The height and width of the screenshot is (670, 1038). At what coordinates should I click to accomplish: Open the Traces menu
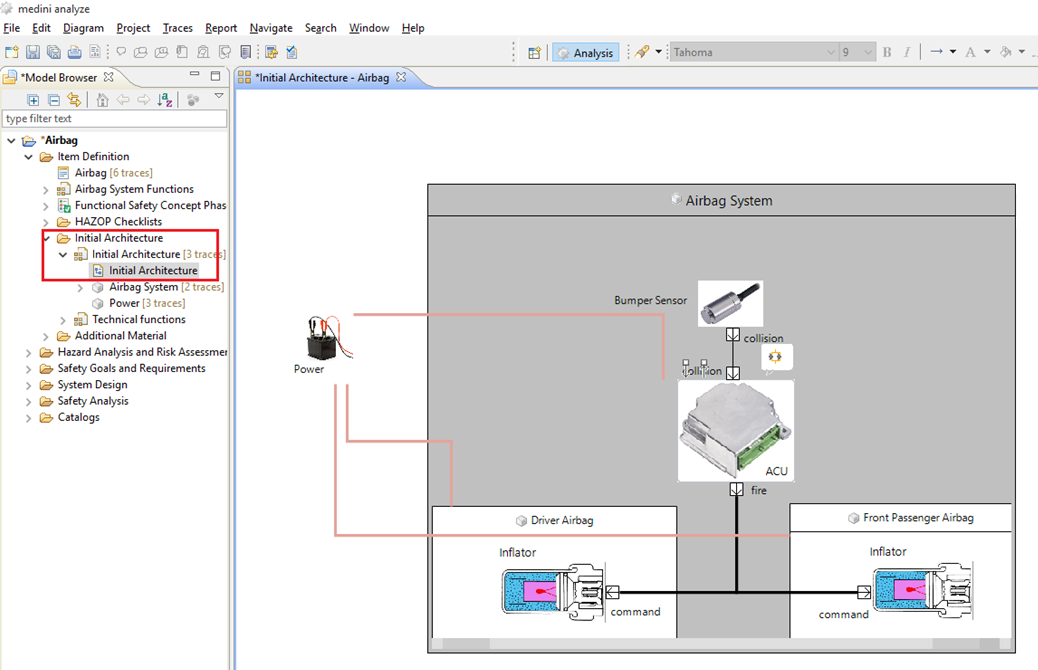(x=177, y=28)
